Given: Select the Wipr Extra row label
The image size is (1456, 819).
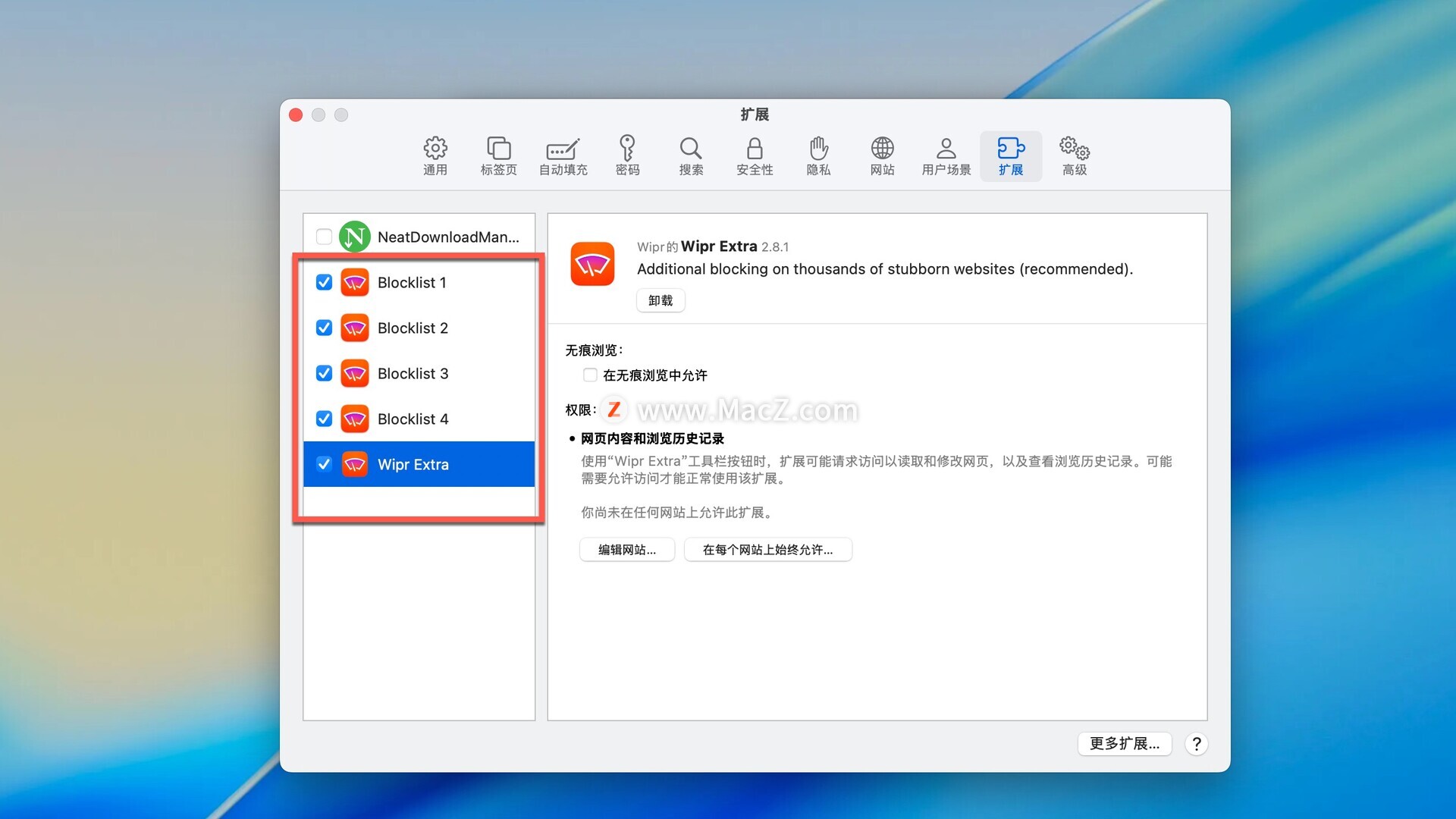Looking at the screenshot, I should coord(413,464).
